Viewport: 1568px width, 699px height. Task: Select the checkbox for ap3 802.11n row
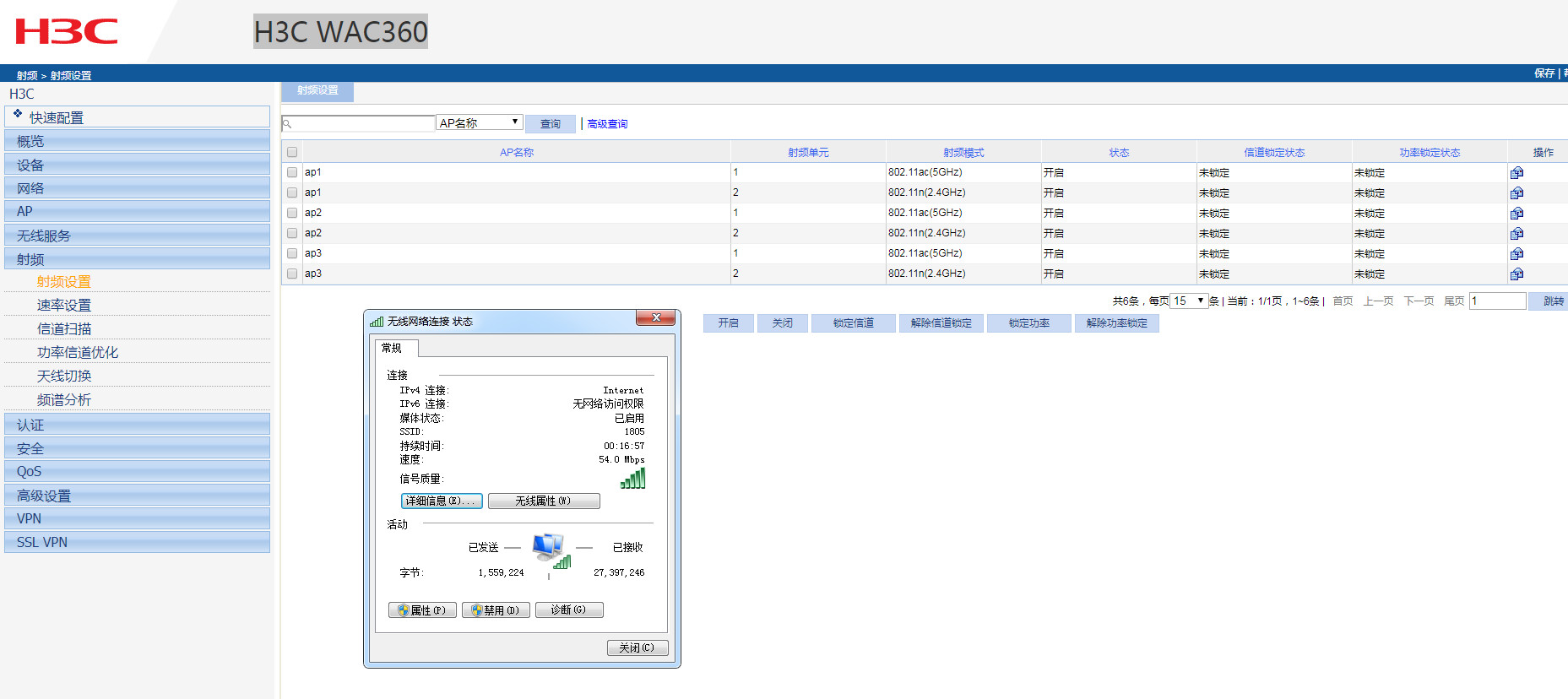292,274
